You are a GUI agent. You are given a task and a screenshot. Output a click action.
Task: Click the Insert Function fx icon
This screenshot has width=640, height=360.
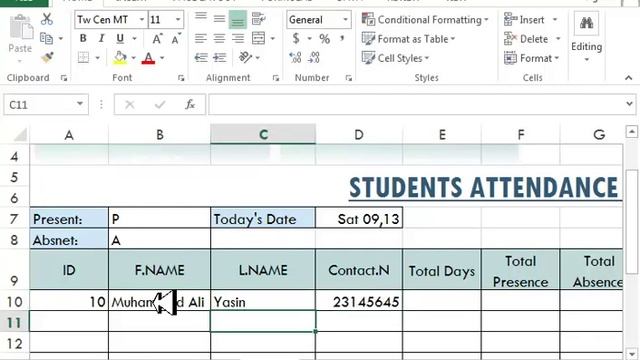coord(190,105)
